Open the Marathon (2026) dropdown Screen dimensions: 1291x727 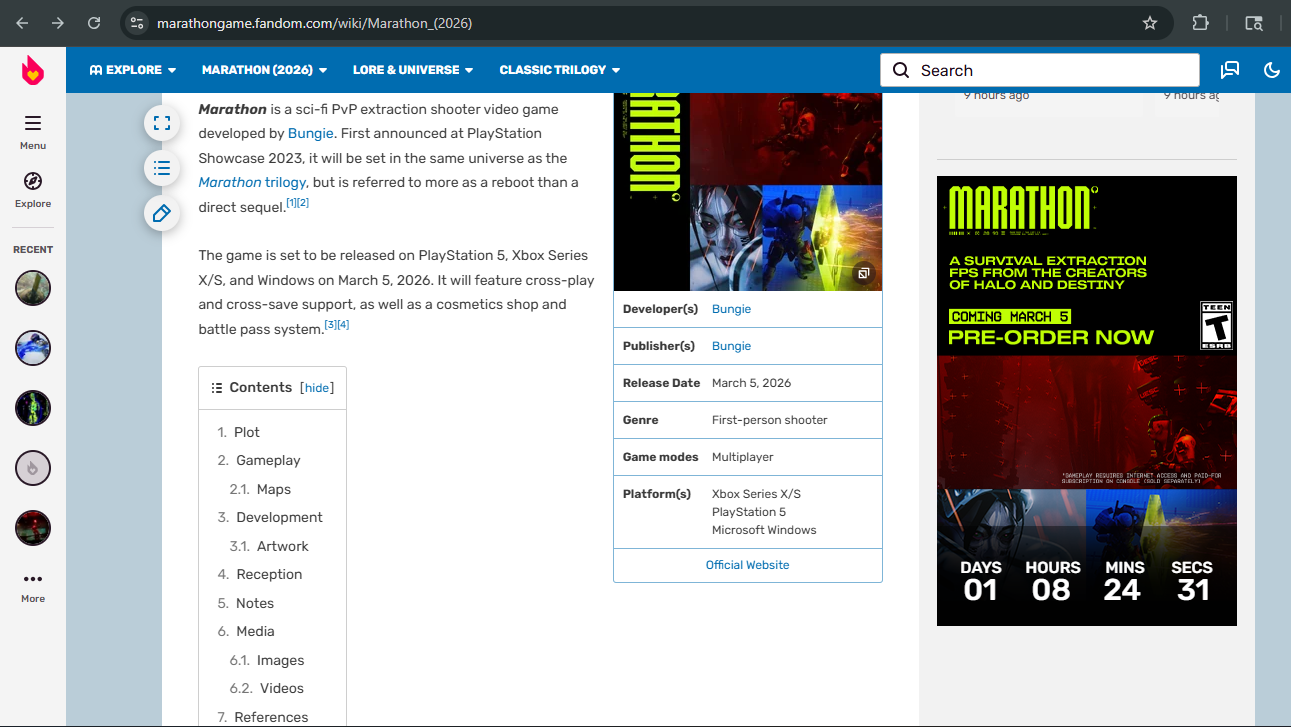click(x=264, y=70)
